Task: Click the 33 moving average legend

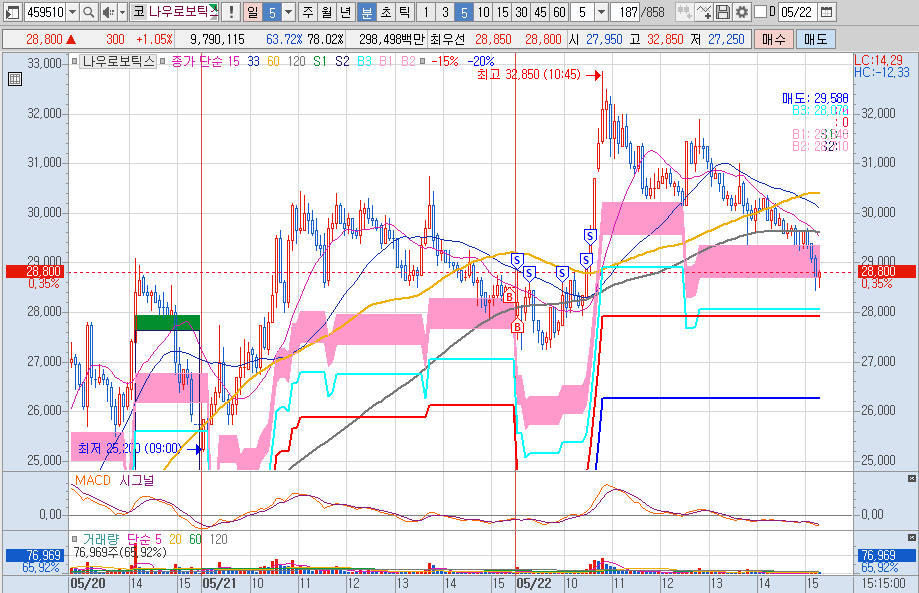Action: [253, 61]
